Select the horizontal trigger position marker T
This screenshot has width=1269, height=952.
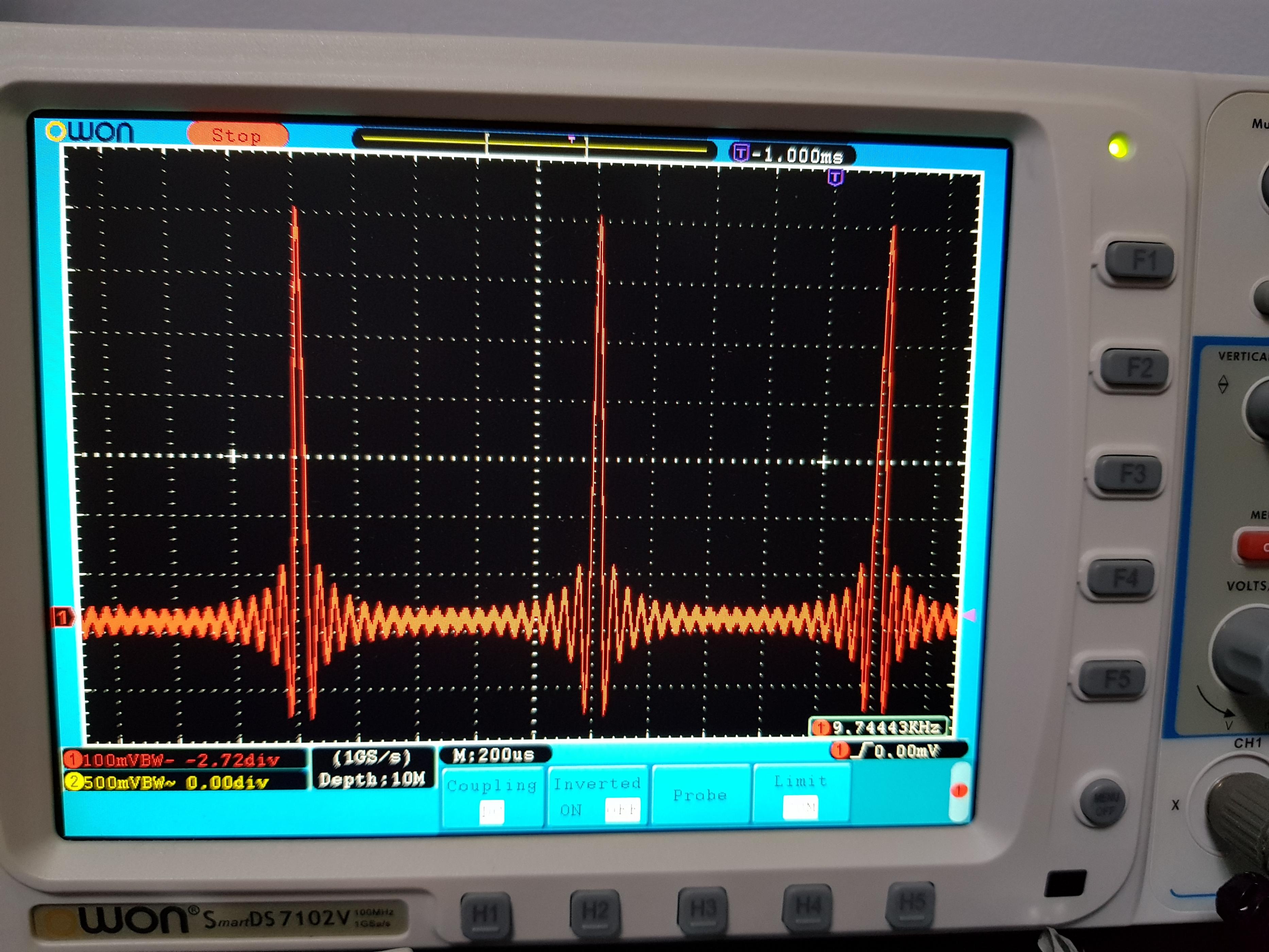pyautogui.click(x=835, y=178)
